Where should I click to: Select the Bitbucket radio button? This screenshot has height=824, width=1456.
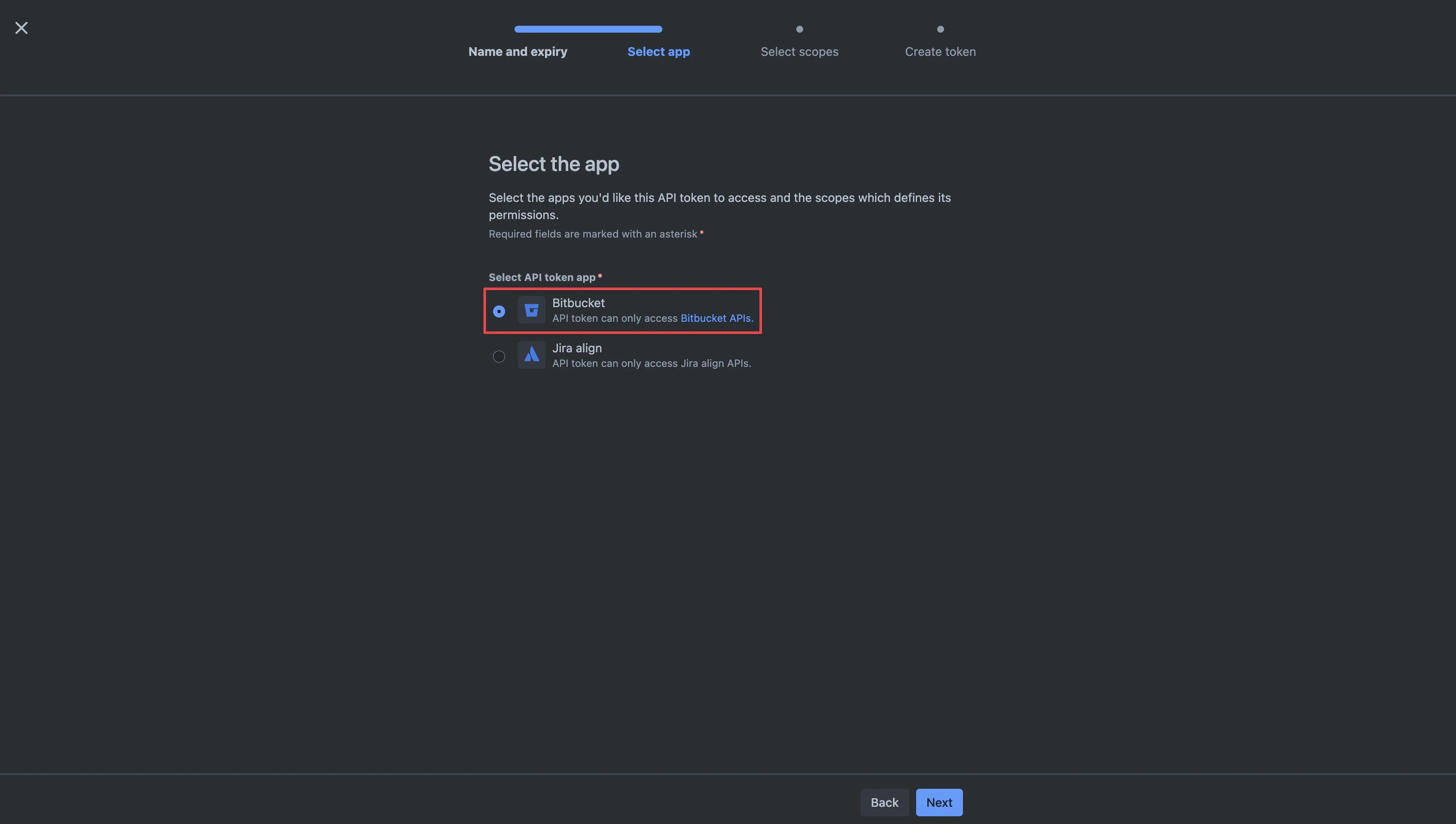[x=499, y=311]
